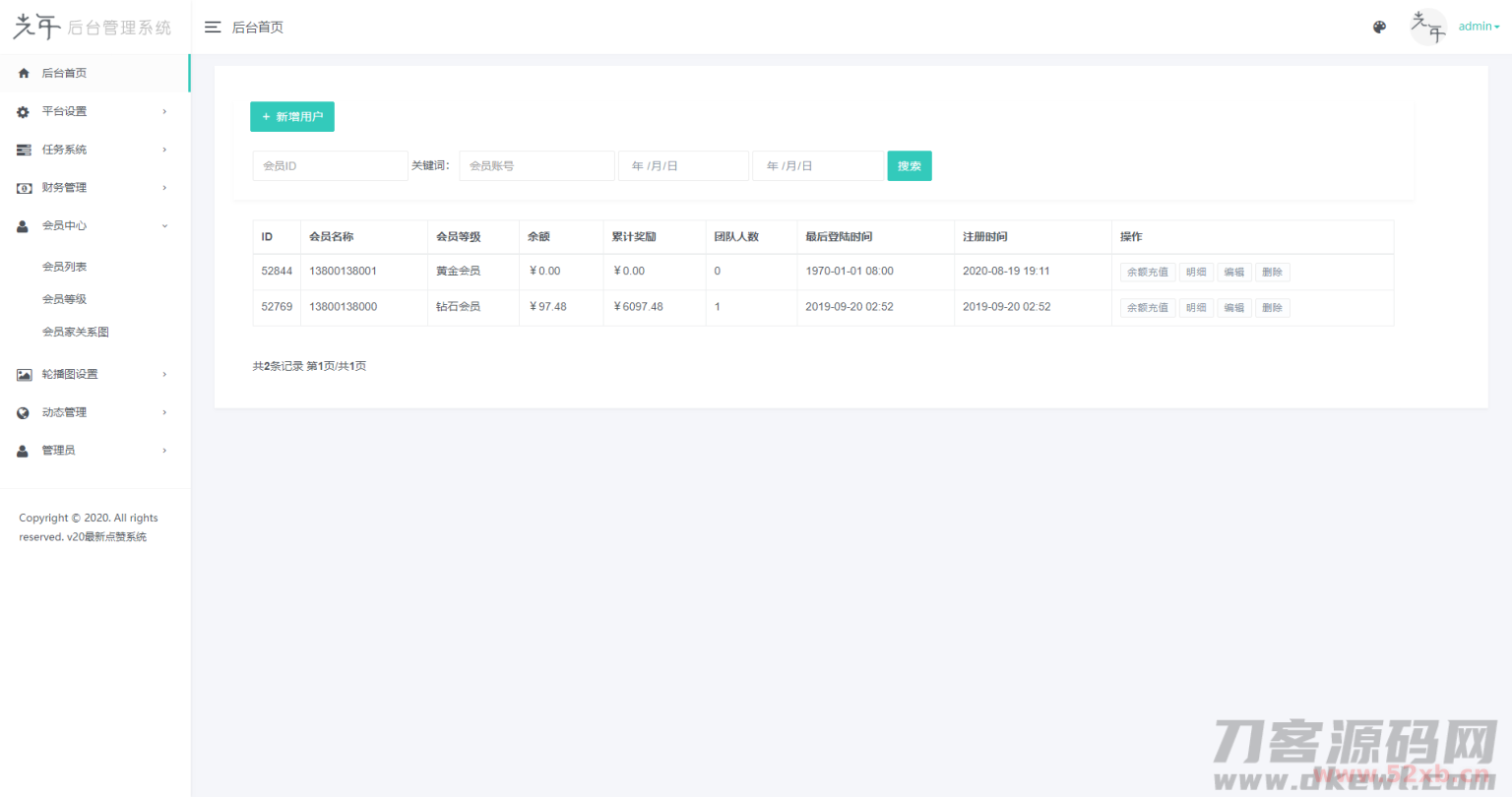Screen dimensions: 1512x797
Task: Open 会员列表 in the sidebar
Action: tap(65, 267)
